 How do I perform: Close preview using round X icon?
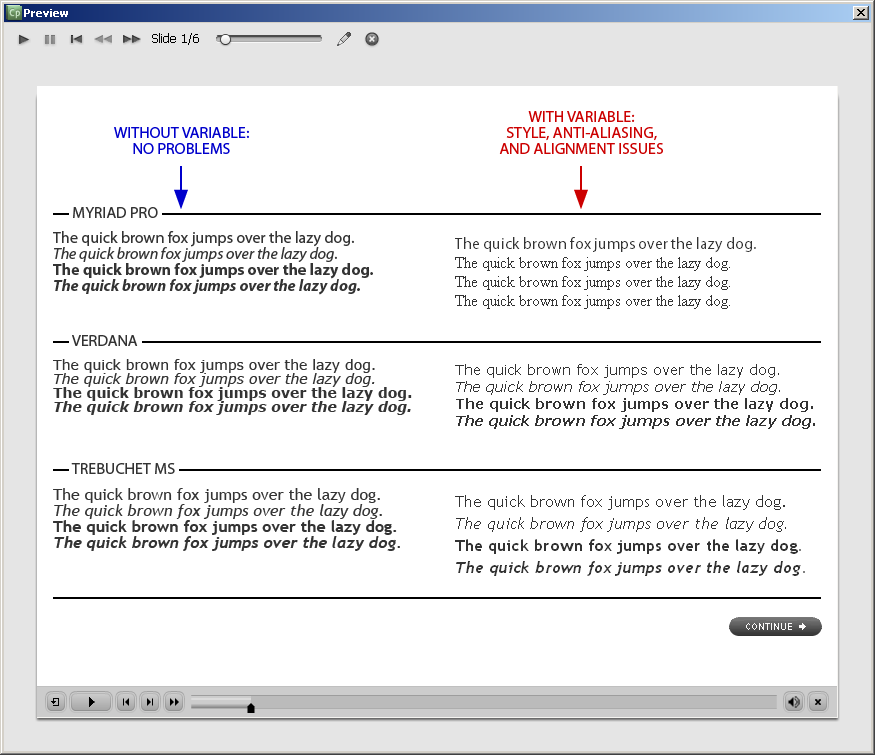click(372, 39)
